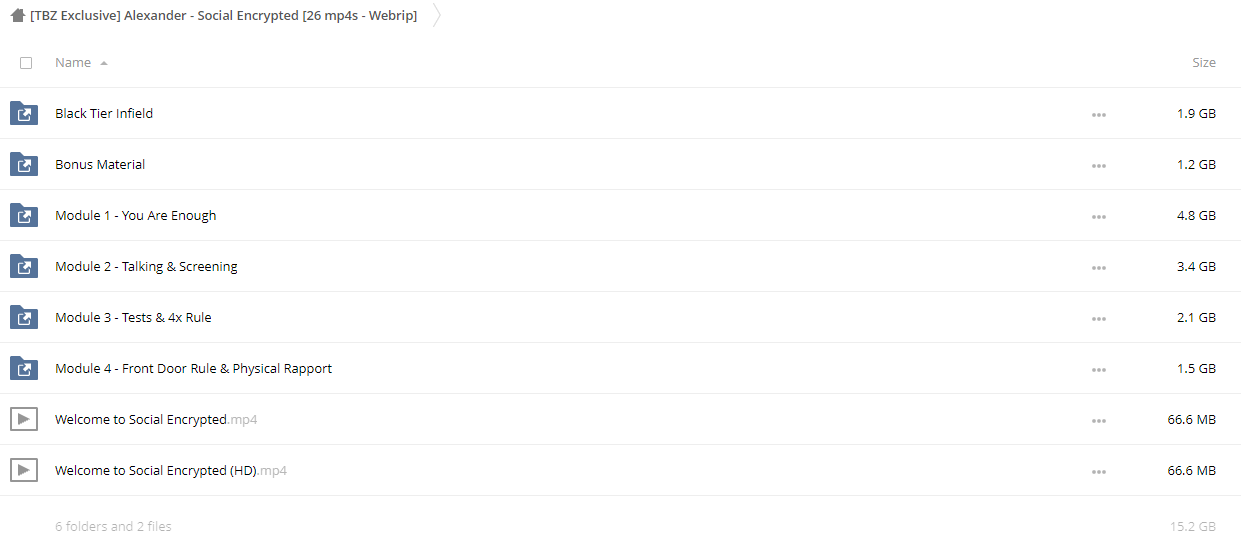This screenshot has height=557, width=1241.
Task: Click the home icon in the breadcrumb
Action: [x=17, y=16]
